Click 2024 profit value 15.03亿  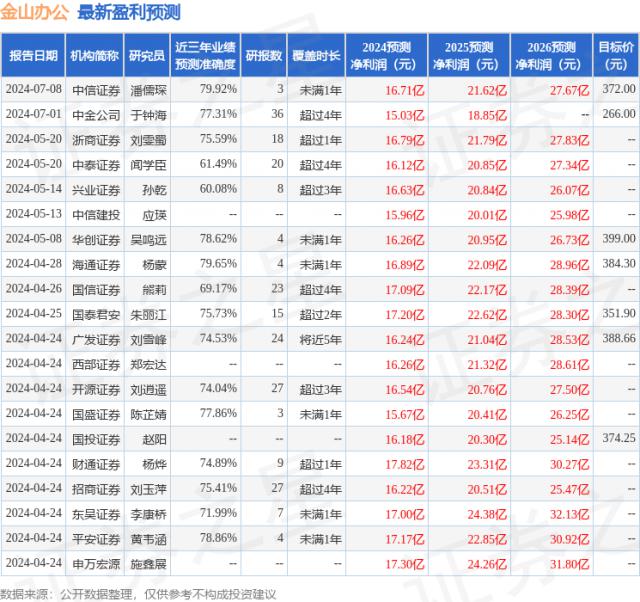[x=405, y=115]
